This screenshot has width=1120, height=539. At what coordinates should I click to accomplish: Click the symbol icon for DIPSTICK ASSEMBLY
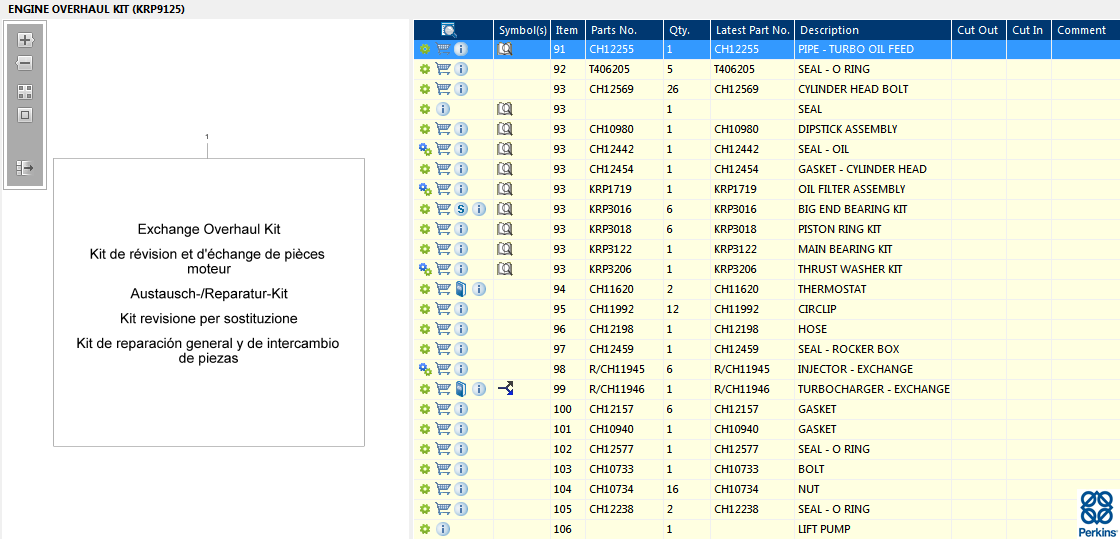pyautogui.click(x=505, y=129)
